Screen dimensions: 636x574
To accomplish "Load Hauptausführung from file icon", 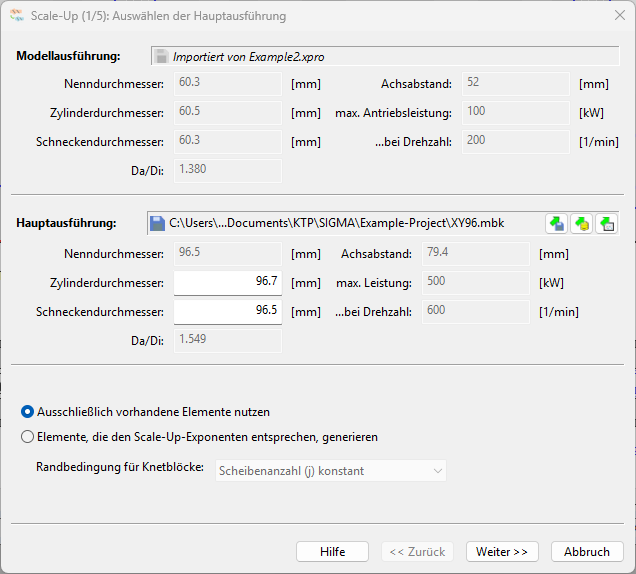I will [556, 224].
